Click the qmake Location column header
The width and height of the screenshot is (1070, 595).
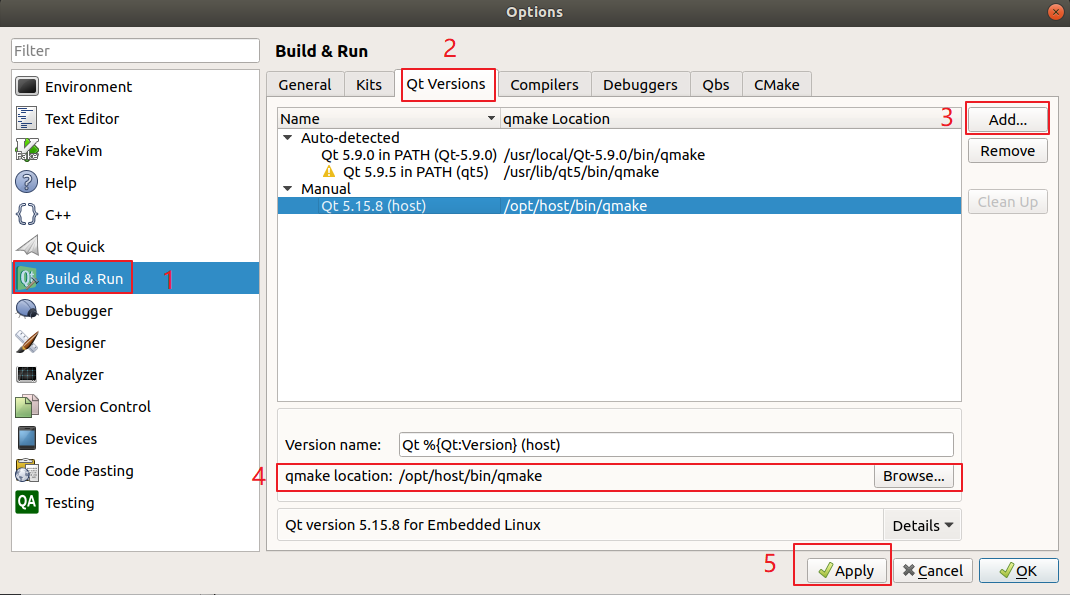pyautogui.click(x=730, y=119)
